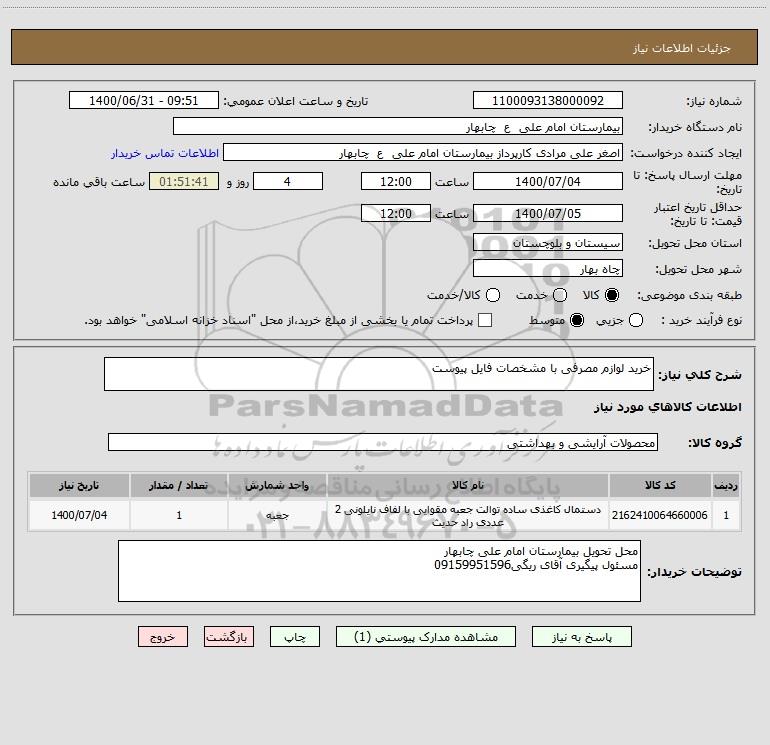The width and height of the screenshot is (770, 745).
Task: Click the price validity hour 12:00 field
Action: click(x=396, y=213)
